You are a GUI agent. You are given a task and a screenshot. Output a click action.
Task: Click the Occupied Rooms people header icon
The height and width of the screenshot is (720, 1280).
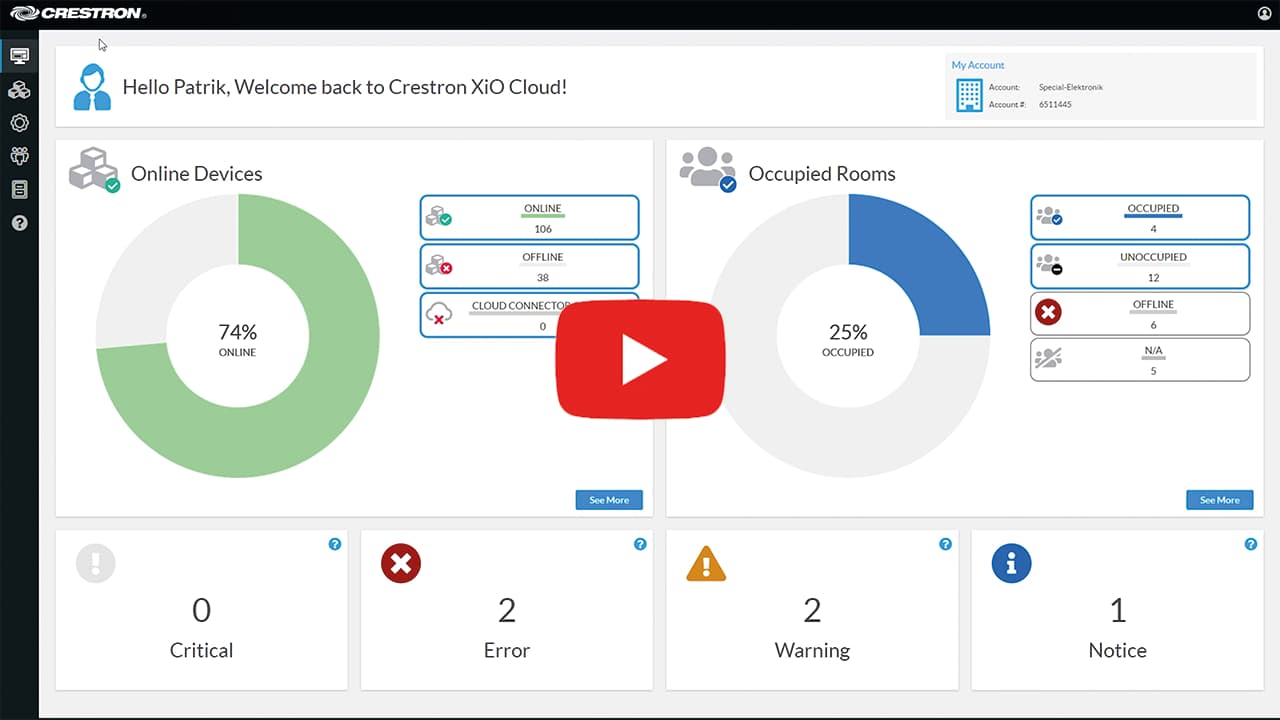click(x=708, y=169)
